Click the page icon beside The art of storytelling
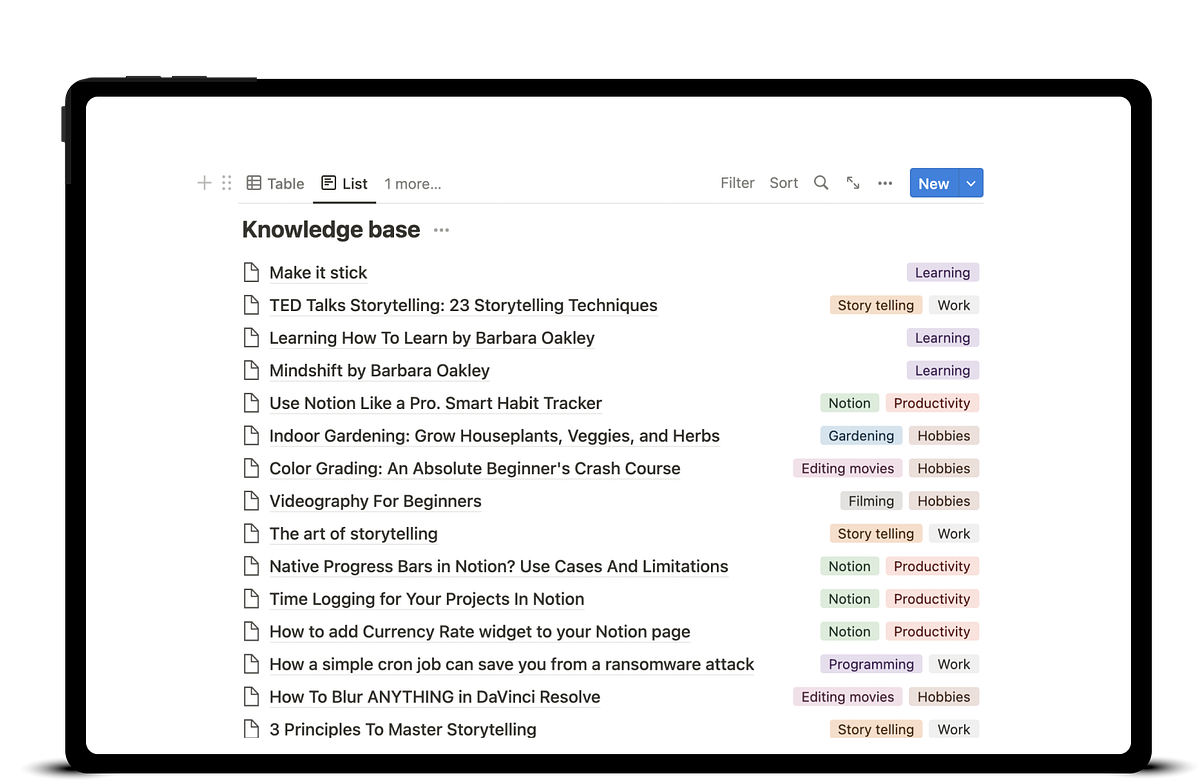 point(250,533)
